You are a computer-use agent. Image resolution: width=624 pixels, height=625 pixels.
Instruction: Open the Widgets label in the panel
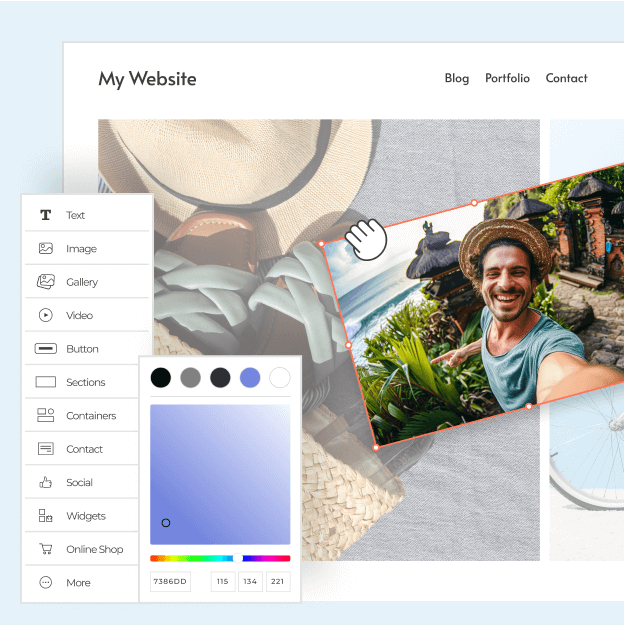(x=86, y=516)
